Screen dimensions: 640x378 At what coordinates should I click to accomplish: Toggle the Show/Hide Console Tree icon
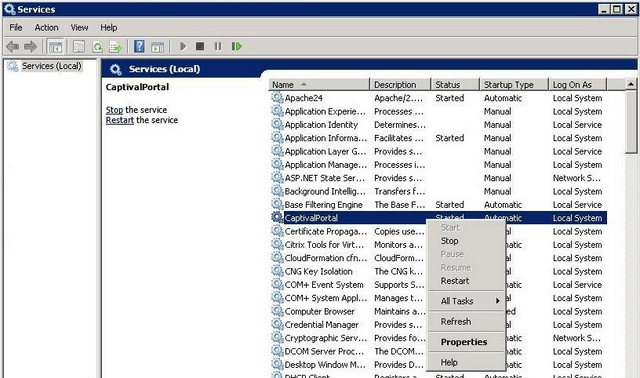pos(56,47)
